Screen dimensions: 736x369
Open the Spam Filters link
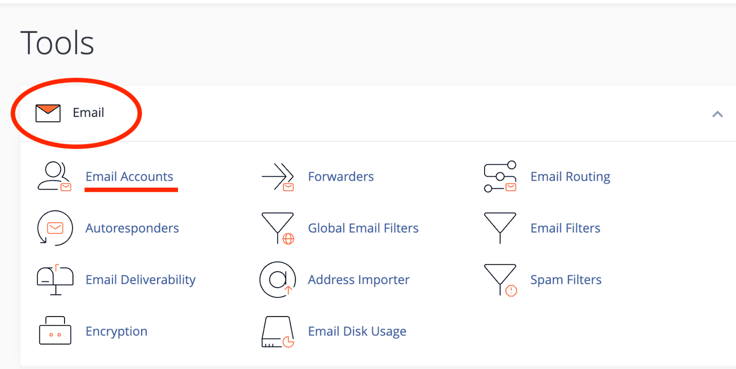(566, 280)
